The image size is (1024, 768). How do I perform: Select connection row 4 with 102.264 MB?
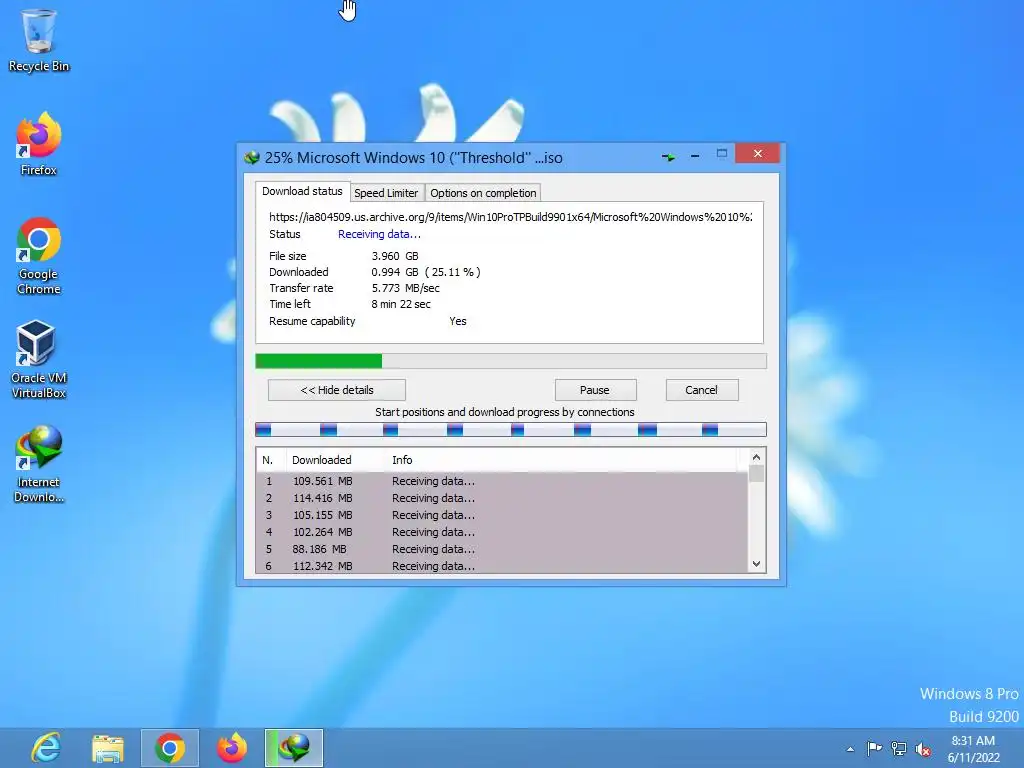pos(502,532)
